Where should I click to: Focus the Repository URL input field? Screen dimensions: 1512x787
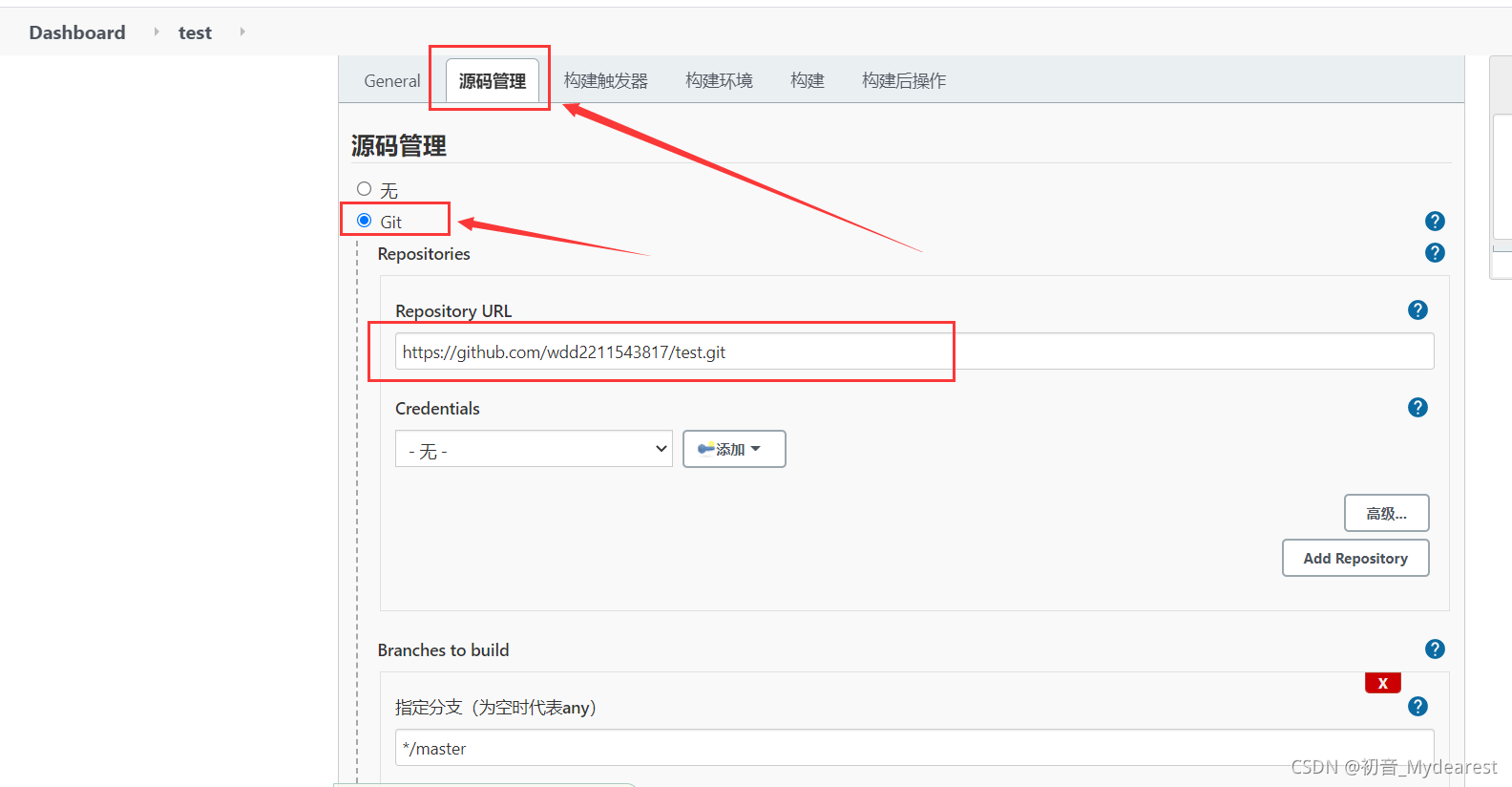coord(914,351)
